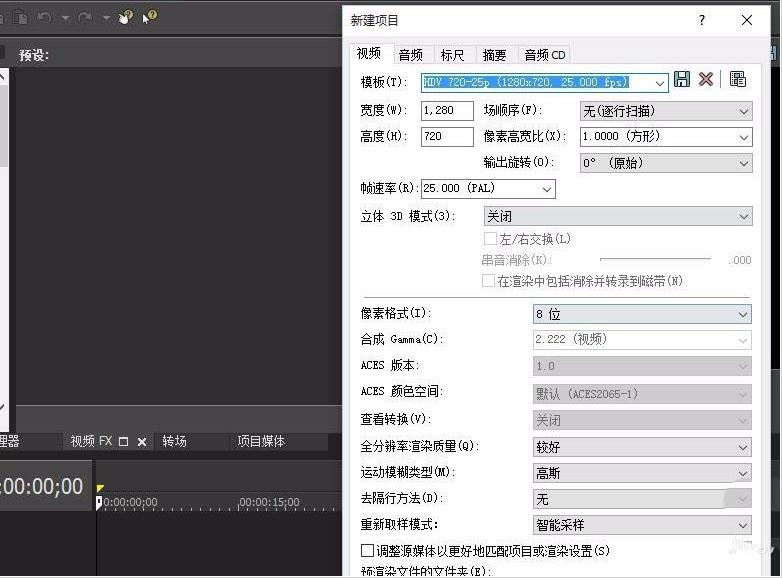Viewport: 782px width, 578px height.
Task: Click the redo arrow toolbar icon
Action: pos(85,18)
